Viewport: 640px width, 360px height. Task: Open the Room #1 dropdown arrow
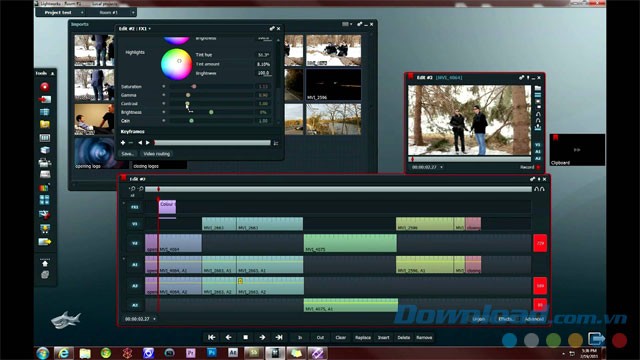[133, 13]
